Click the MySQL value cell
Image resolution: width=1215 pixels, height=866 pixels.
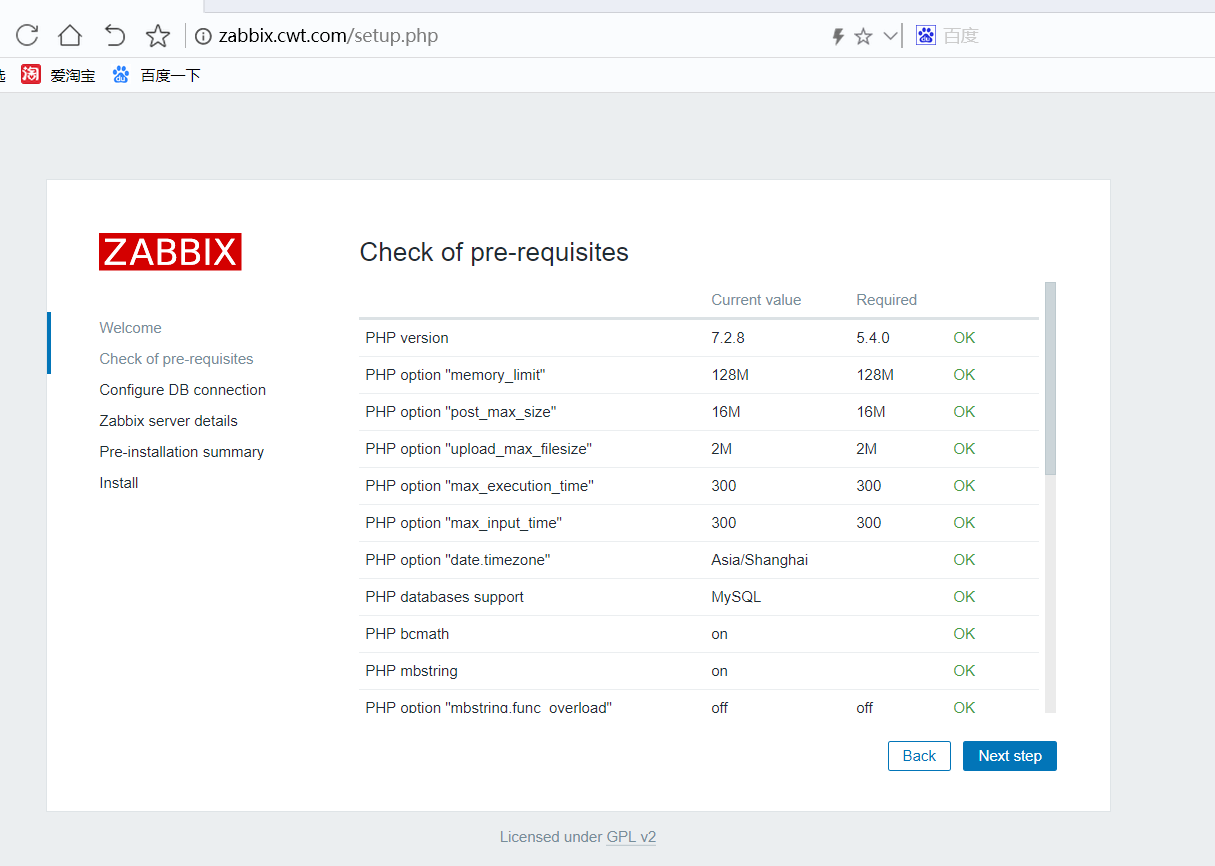point(735,597)
